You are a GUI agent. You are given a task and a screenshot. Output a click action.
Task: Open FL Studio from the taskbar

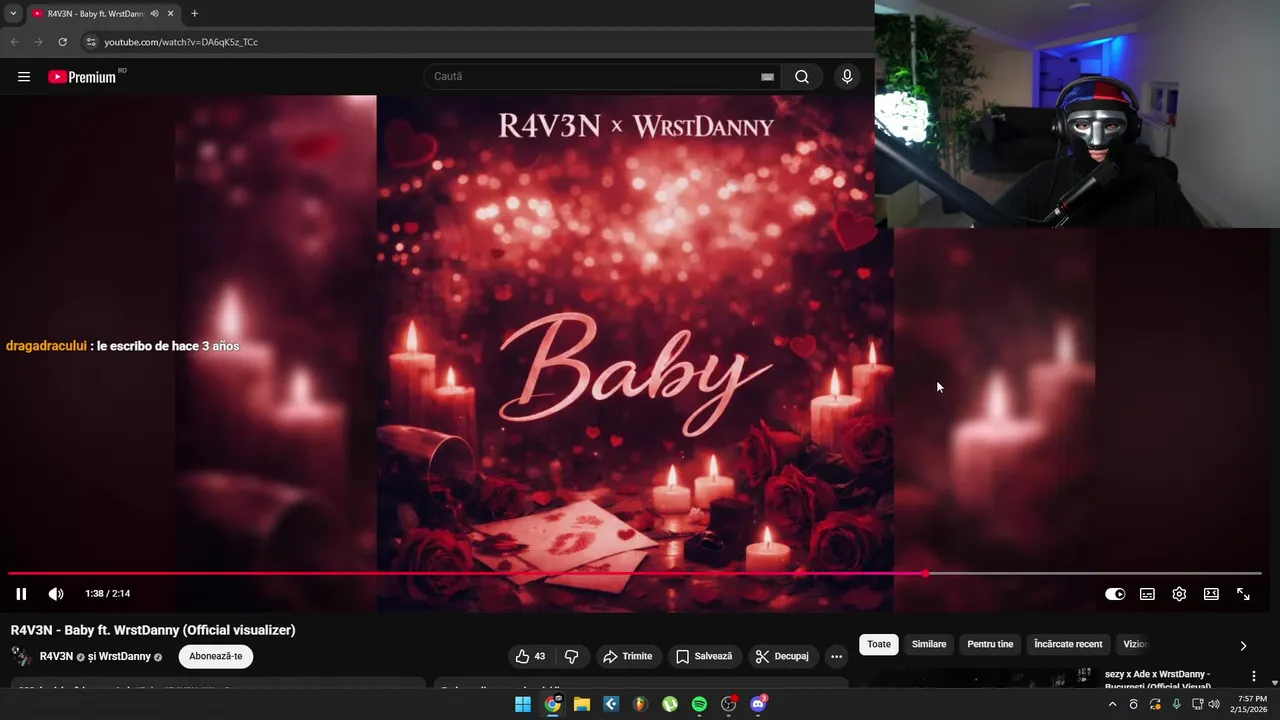pyautogui.click(x=640, y=704)
